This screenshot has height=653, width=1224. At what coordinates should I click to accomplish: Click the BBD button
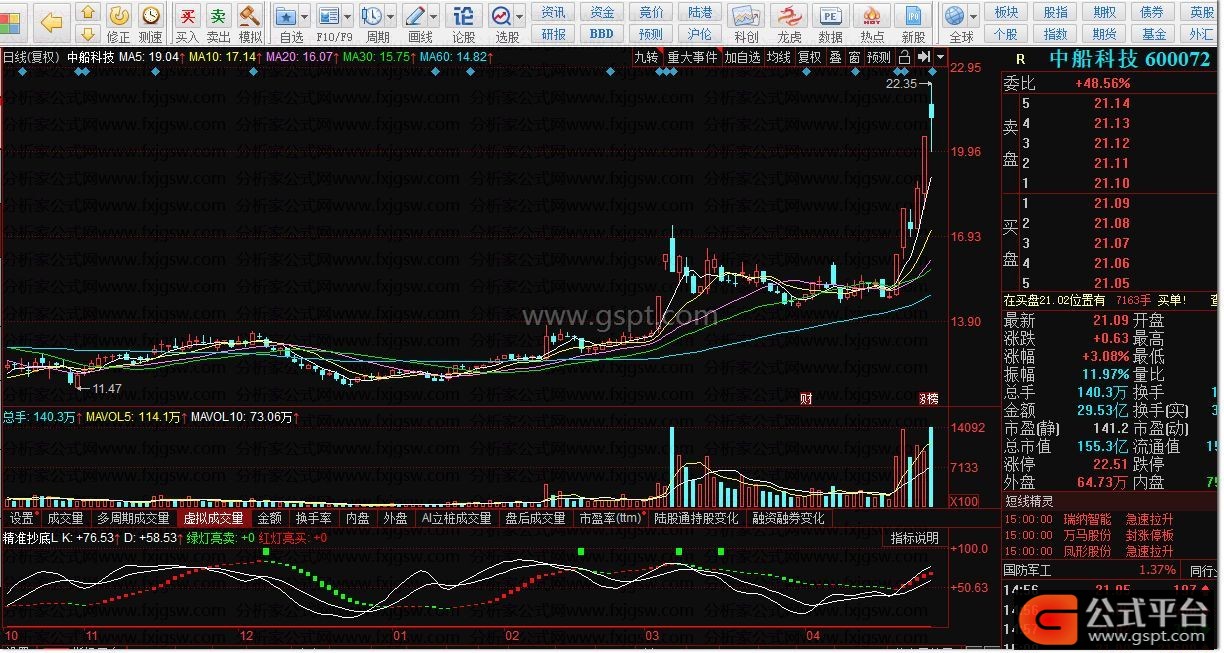[x=602, y=34]
